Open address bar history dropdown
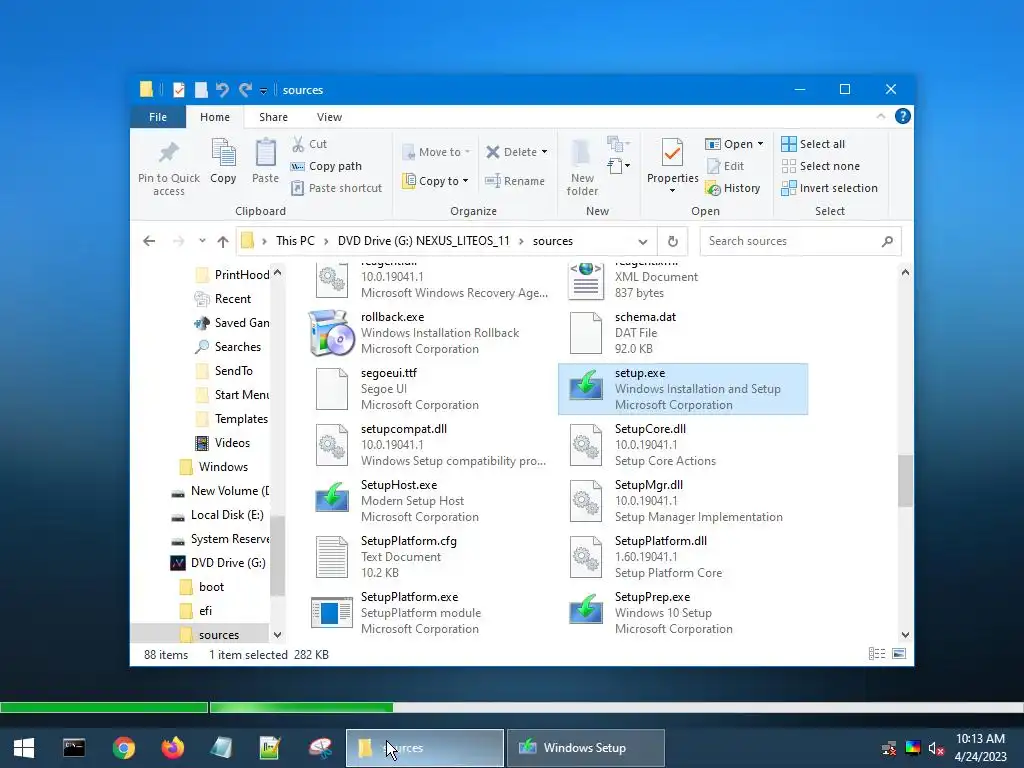The image size is (1024, 768). click(x=643, y=242)
